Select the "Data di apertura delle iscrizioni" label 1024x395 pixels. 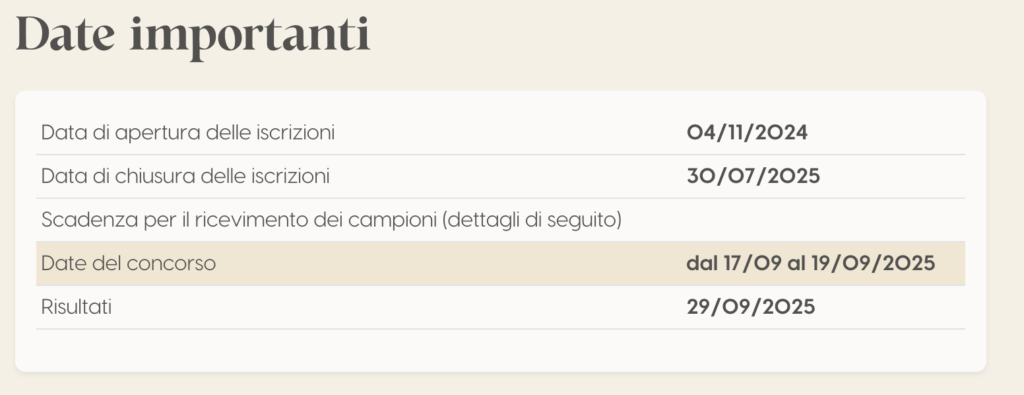point(188,133)
